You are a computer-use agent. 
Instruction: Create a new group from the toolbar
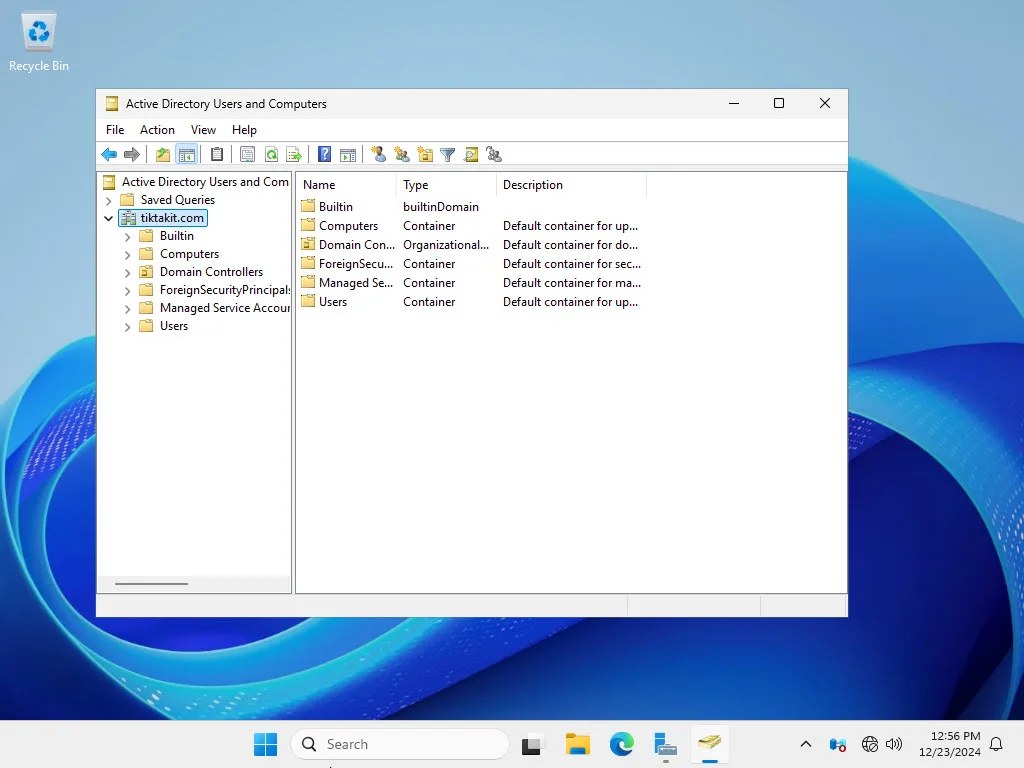pos(401,154)
